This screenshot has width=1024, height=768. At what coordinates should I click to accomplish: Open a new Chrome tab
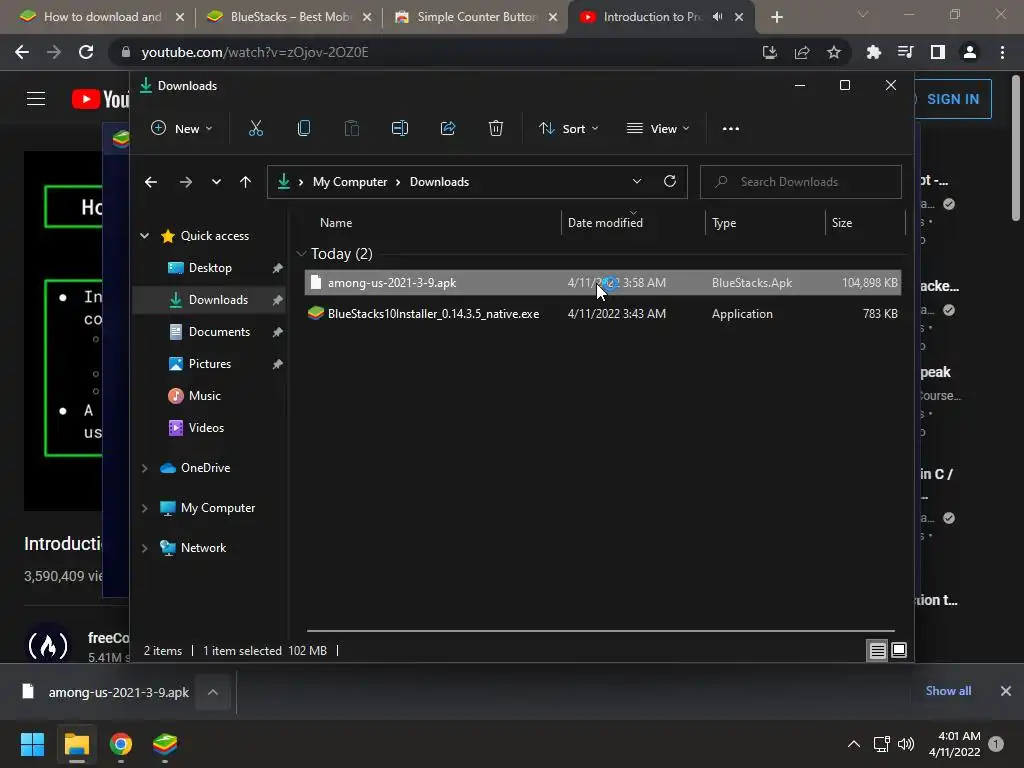tap(776, 17)
